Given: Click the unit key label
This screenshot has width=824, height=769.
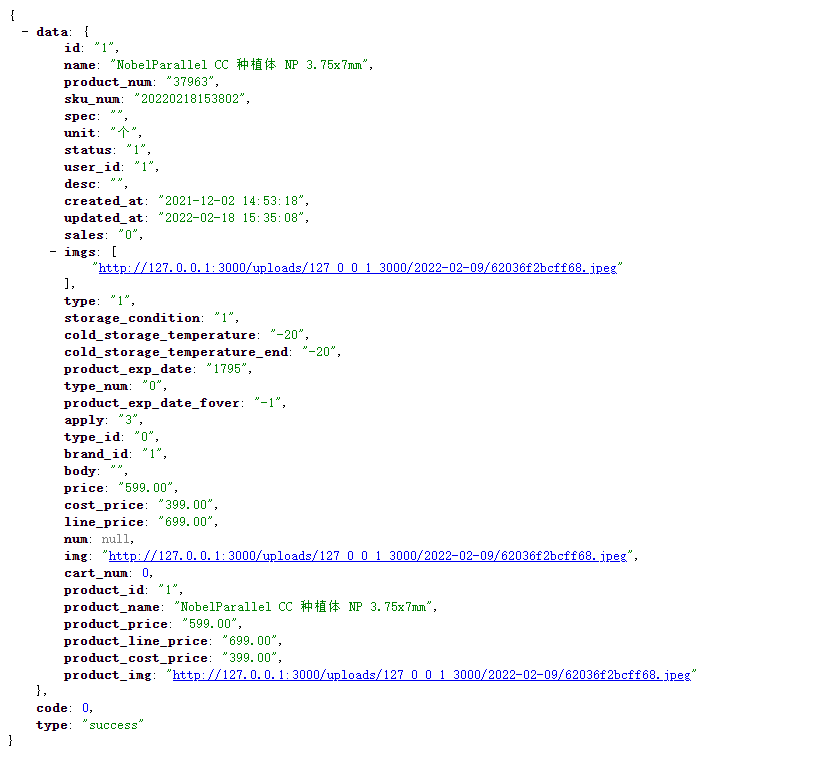Looking at the screenshot, I should click(x=80, y=133).
